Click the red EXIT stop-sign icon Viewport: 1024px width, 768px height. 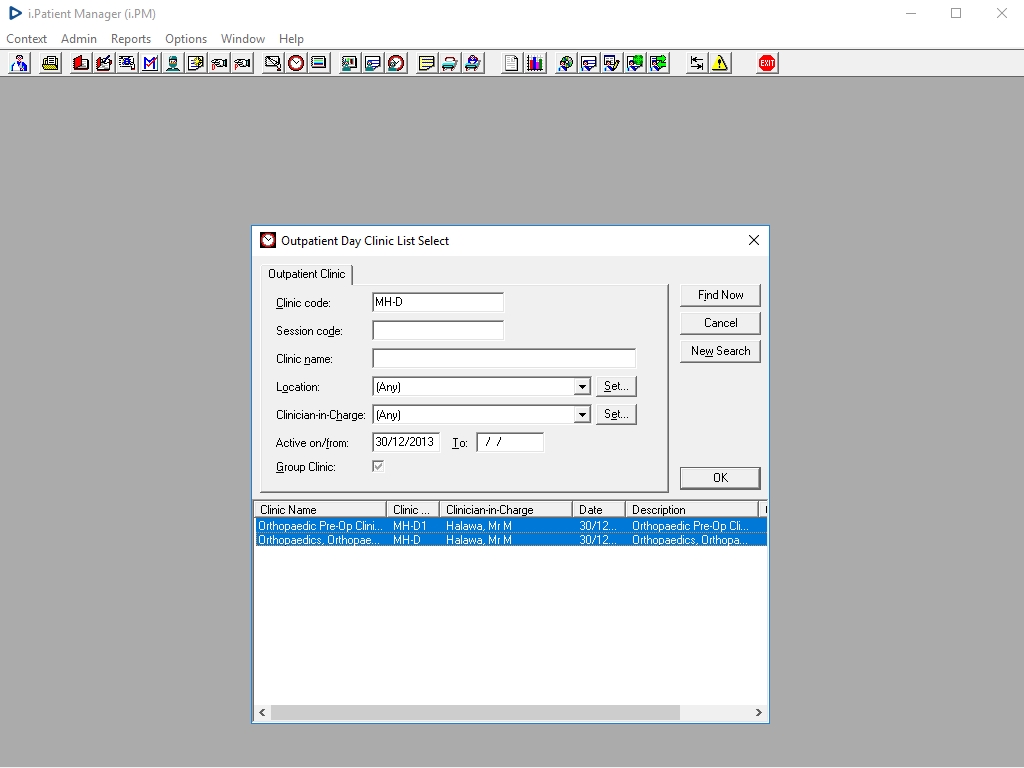click(x=767, y=63)
